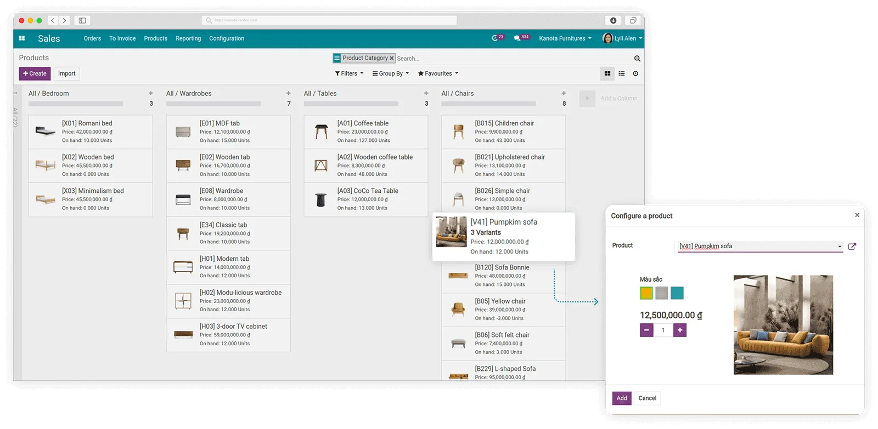Open the [A01] Coffee table card

(366, 132)
